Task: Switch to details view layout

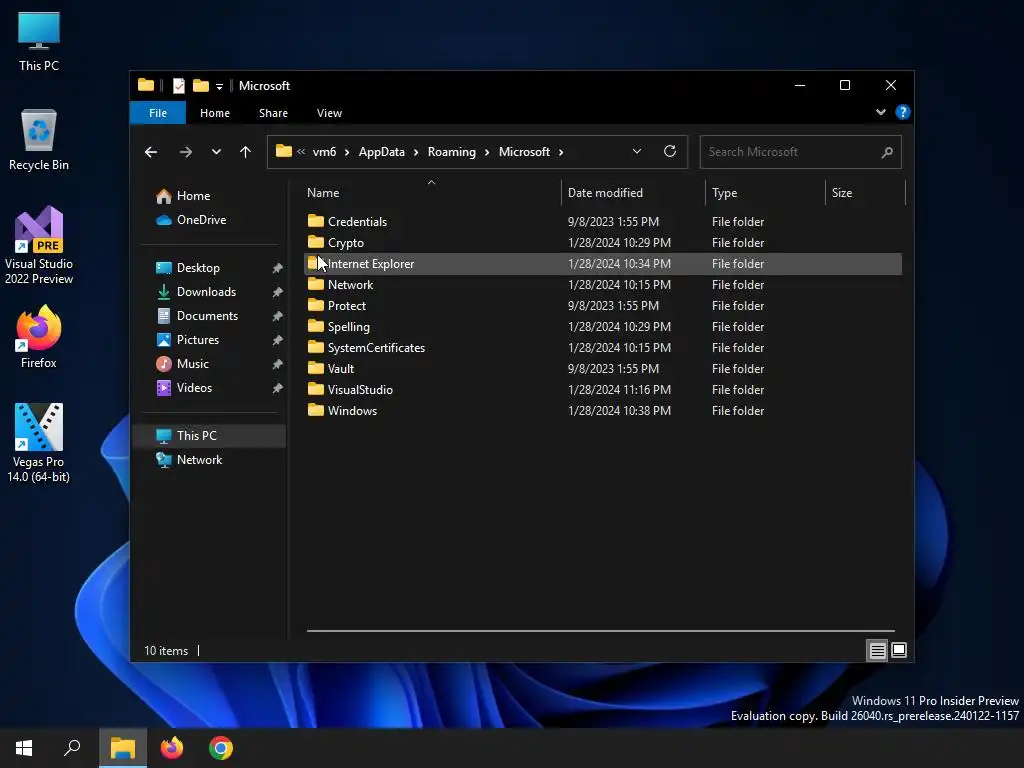Action: pyautogui.click(x=877, y=650)
